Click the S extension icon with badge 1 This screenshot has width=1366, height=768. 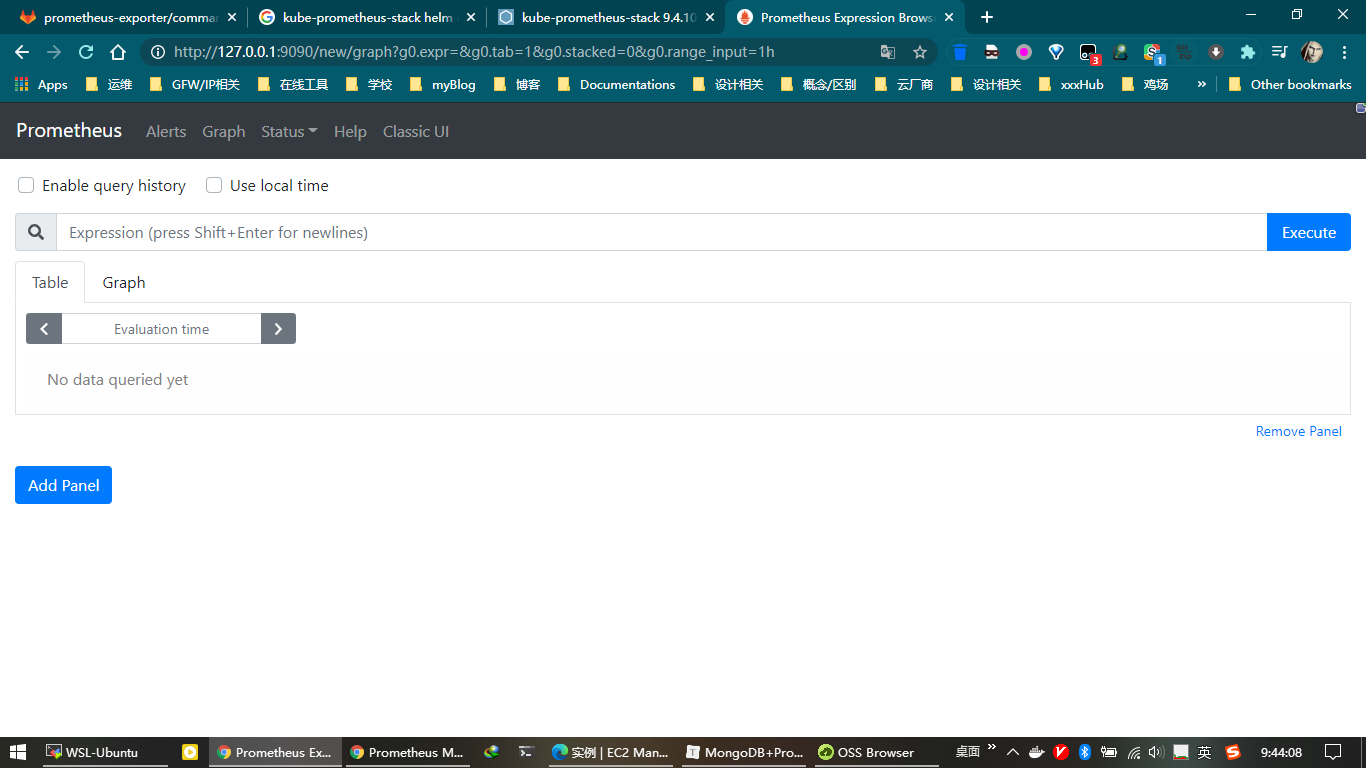click(x=1153, y=53)
